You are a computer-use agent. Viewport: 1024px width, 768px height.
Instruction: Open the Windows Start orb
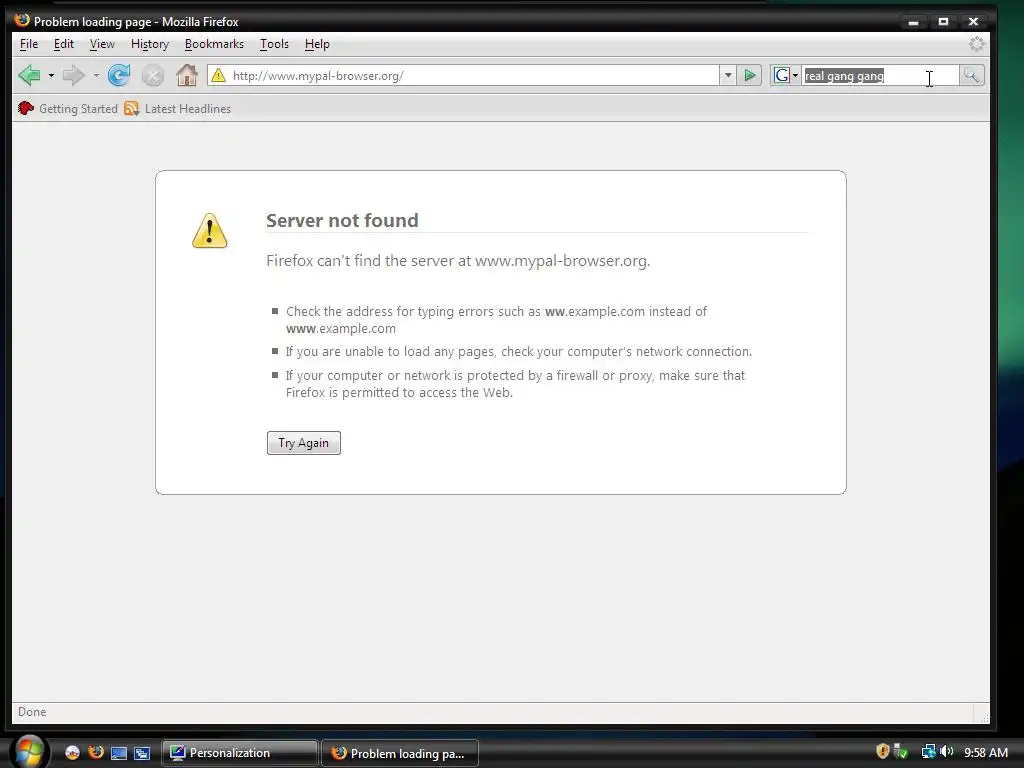[29, 752]
